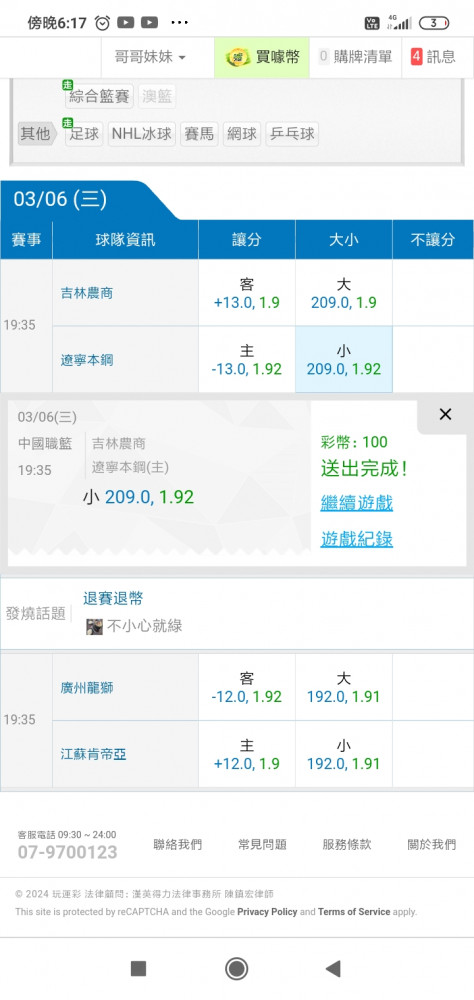Image resolution: width=474 pixels, height=1000 pixels.
Task: Open the Privacy Policy link
Action: tap(267, 912)
